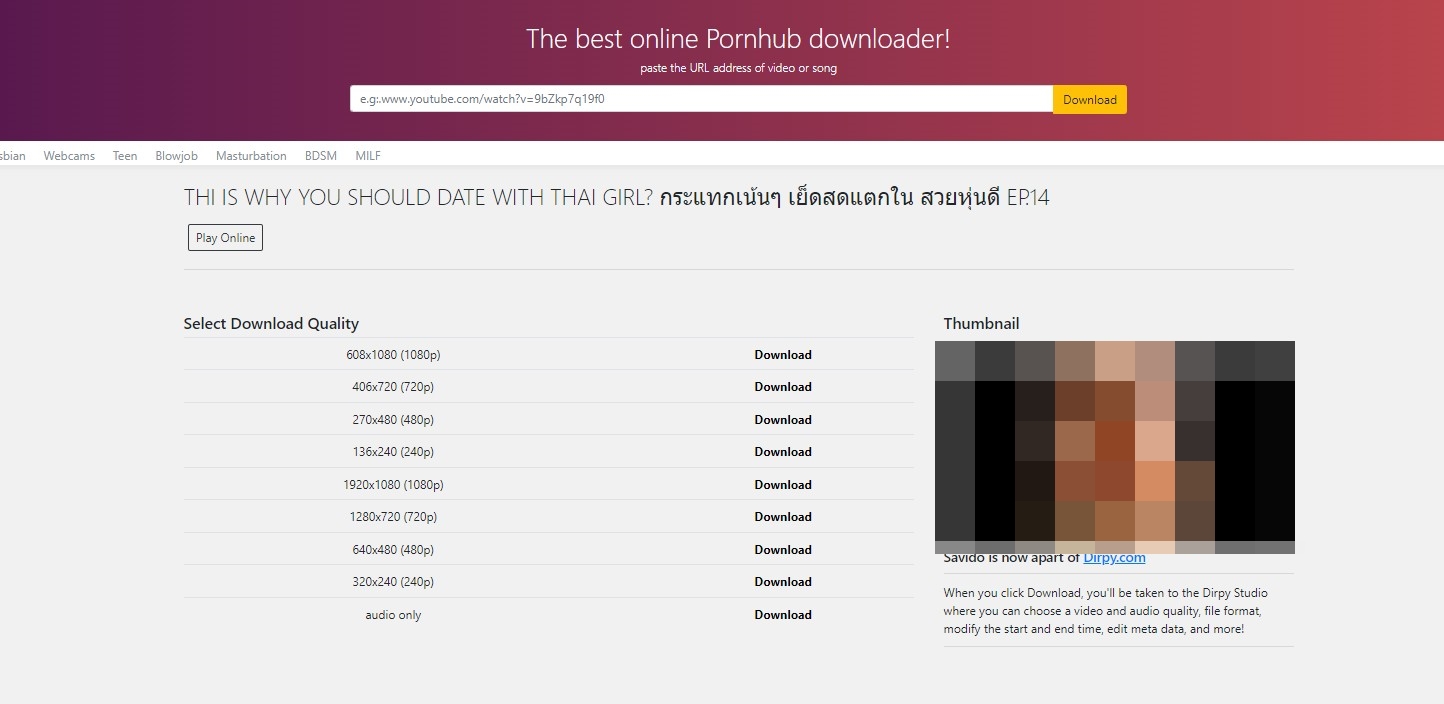Click Download link in the 1920x1080 (1080p) row
This screenshot has height=704, width=1444.
pyautogui.click(x=783, y=485)
